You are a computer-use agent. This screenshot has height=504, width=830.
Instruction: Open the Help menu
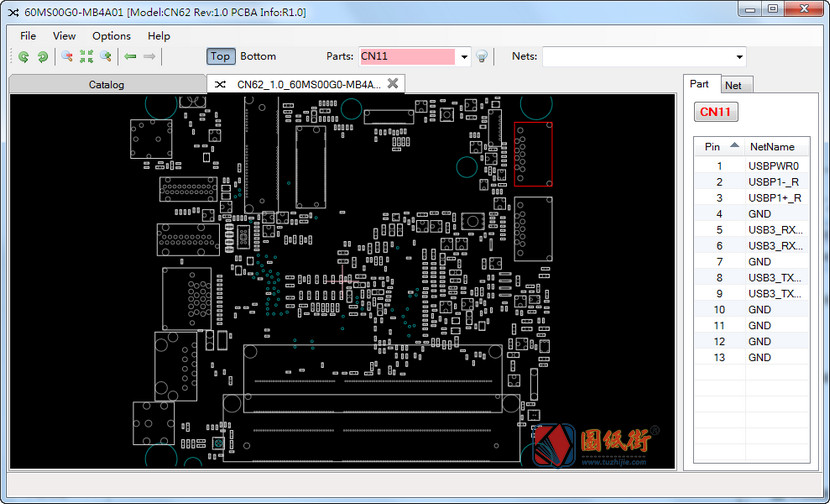pyautogui.click(x=159, y=36)
